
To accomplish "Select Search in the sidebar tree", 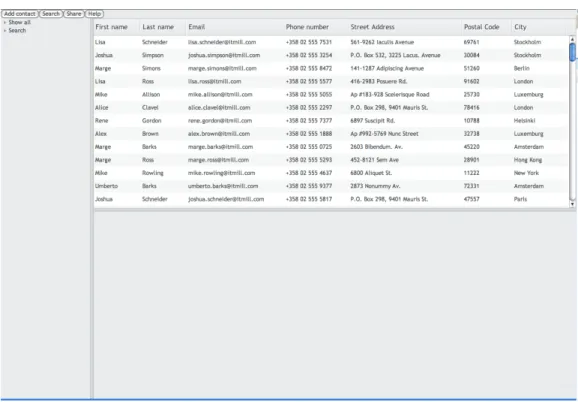I will pyautogui.click(x=17, y=31).
